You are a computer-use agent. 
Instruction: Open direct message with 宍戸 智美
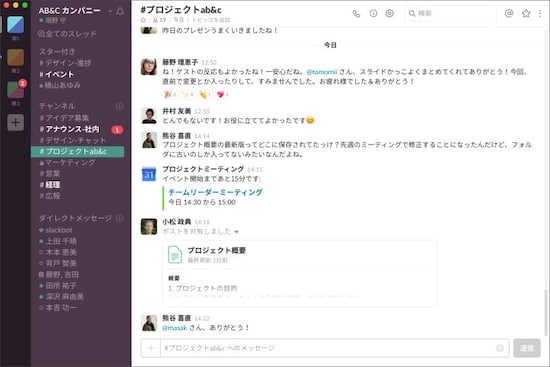click(x=58, y=263)
